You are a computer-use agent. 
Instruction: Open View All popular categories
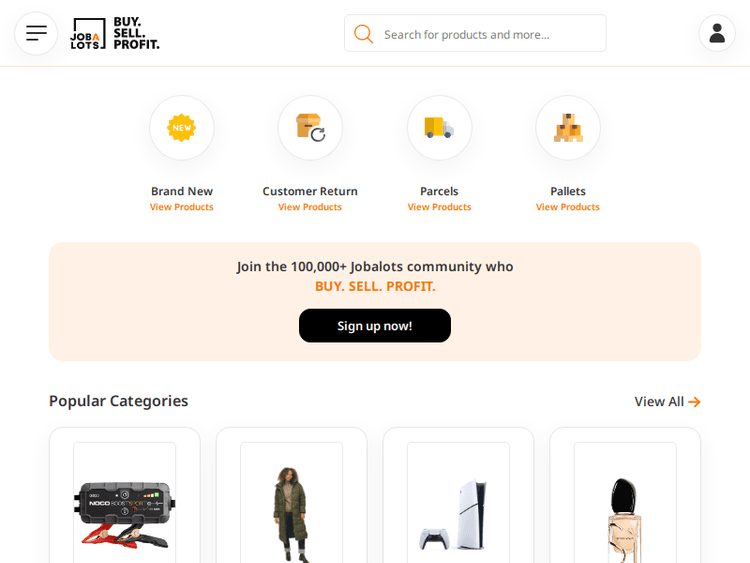[x=667, y=401]
